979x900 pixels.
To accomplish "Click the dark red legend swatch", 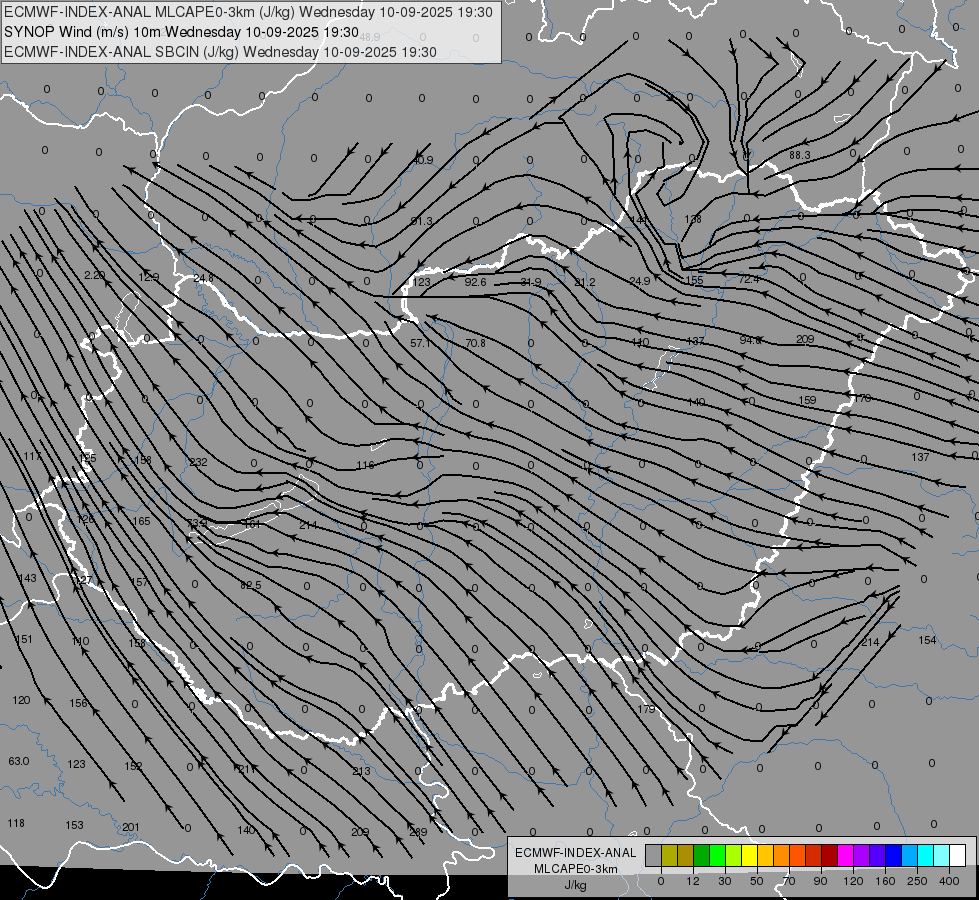I will (830, 856).
